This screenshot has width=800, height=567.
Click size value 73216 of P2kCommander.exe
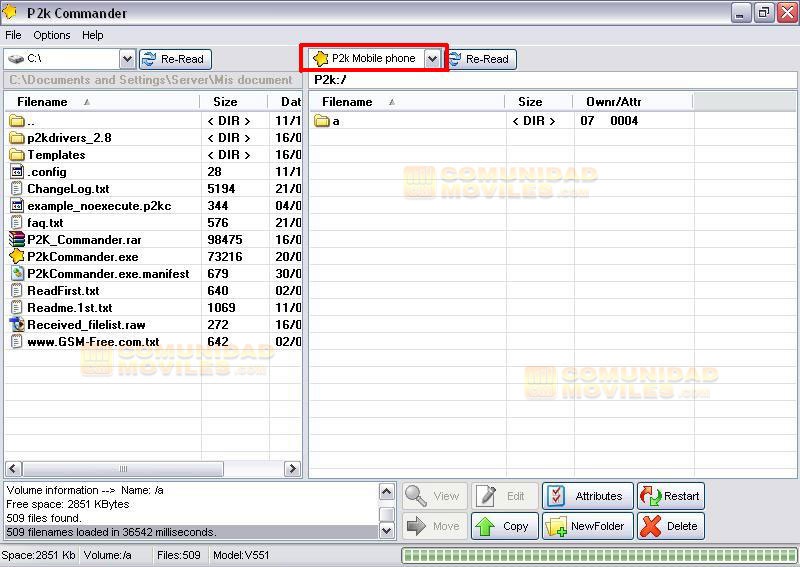tap(224, 257)
